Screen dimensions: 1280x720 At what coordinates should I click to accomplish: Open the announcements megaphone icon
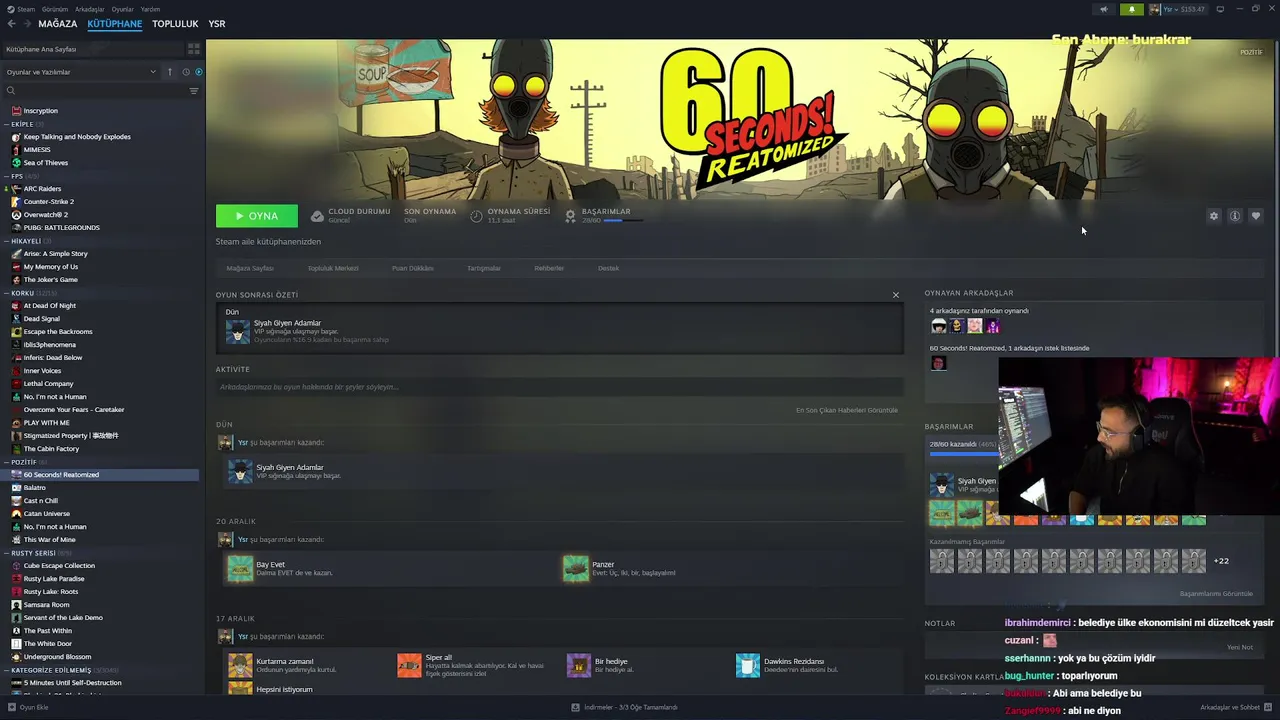point(1104,9)
